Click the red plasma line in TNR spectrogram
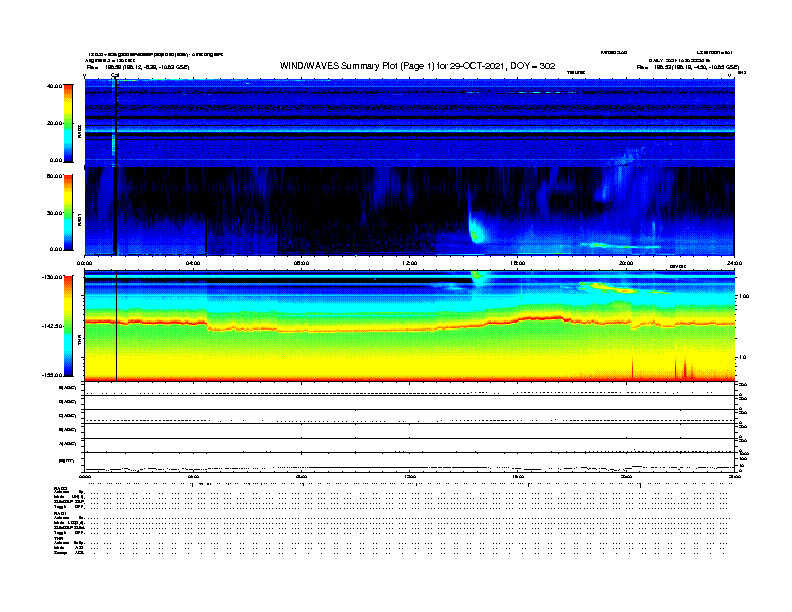The width and height of the screenshot is (792, 612). (x=409, y=326)
